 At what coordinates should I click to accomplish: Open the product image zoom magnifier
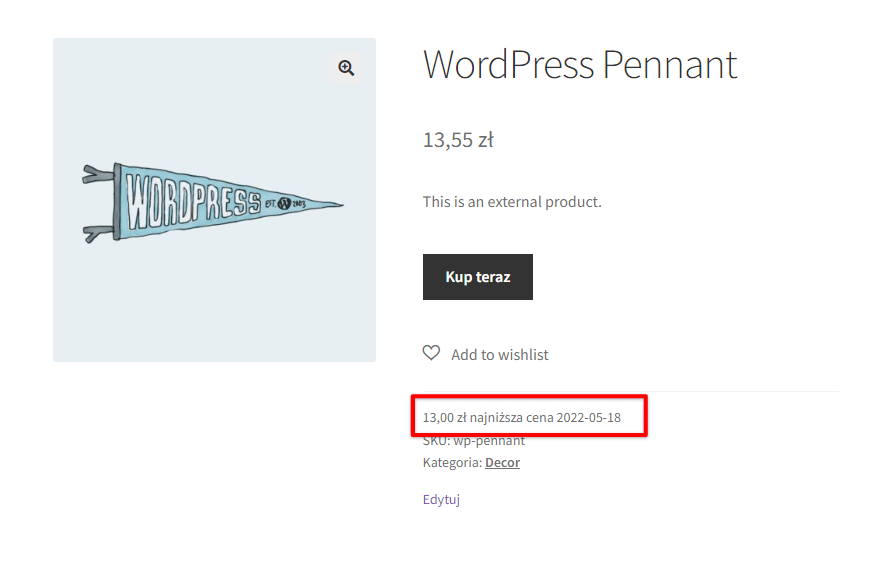pos(346,68)
